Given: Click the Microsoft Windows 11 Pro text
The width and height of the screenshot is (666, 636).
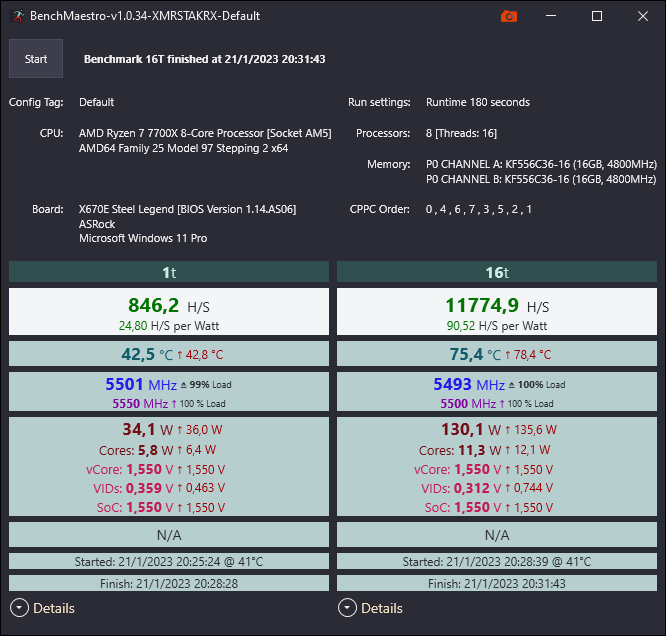Looking at the screenshot, I should (x=143, y=238).
